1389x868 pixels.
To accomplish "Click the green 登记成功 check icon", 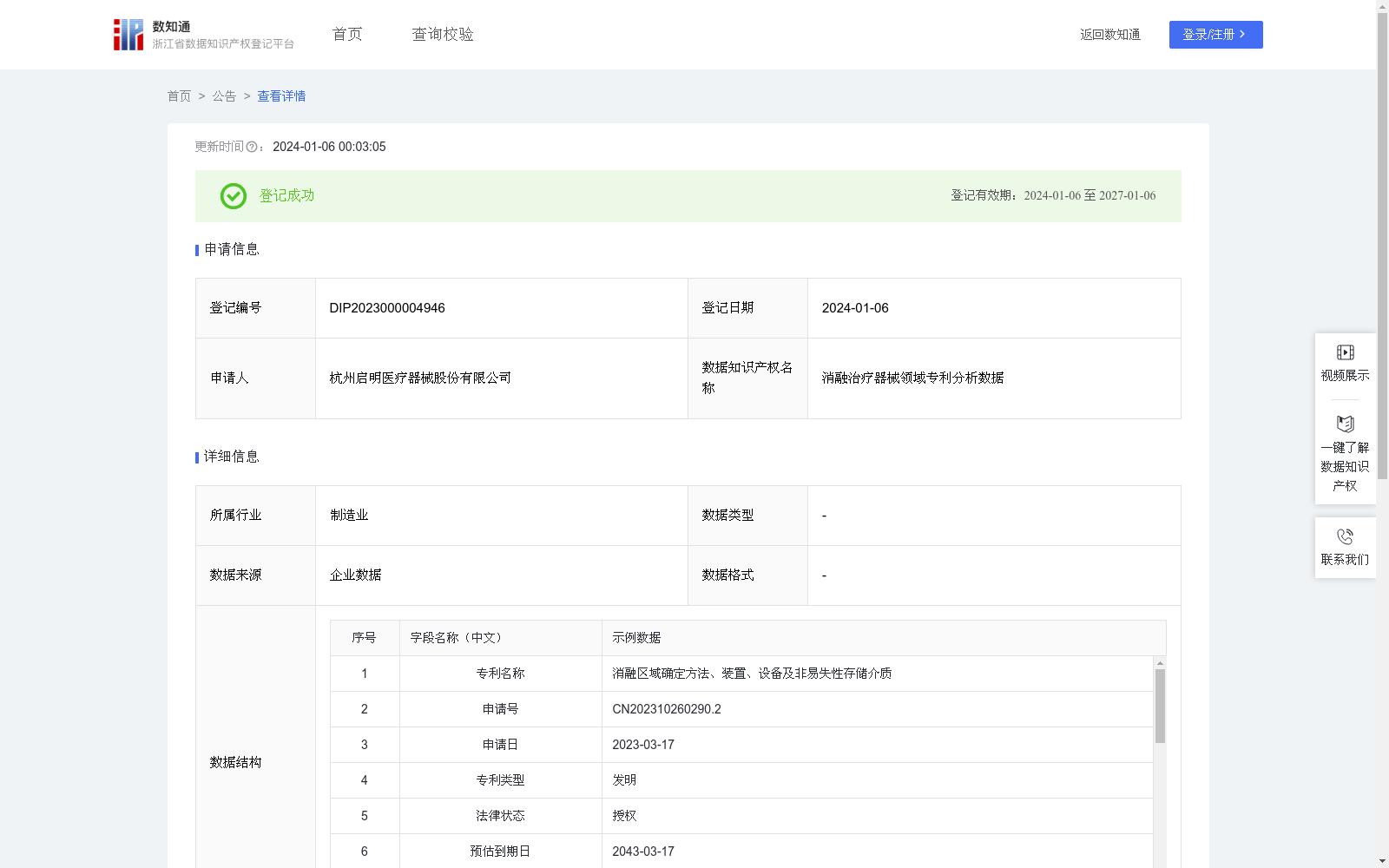I will click(x=234, y=196).
